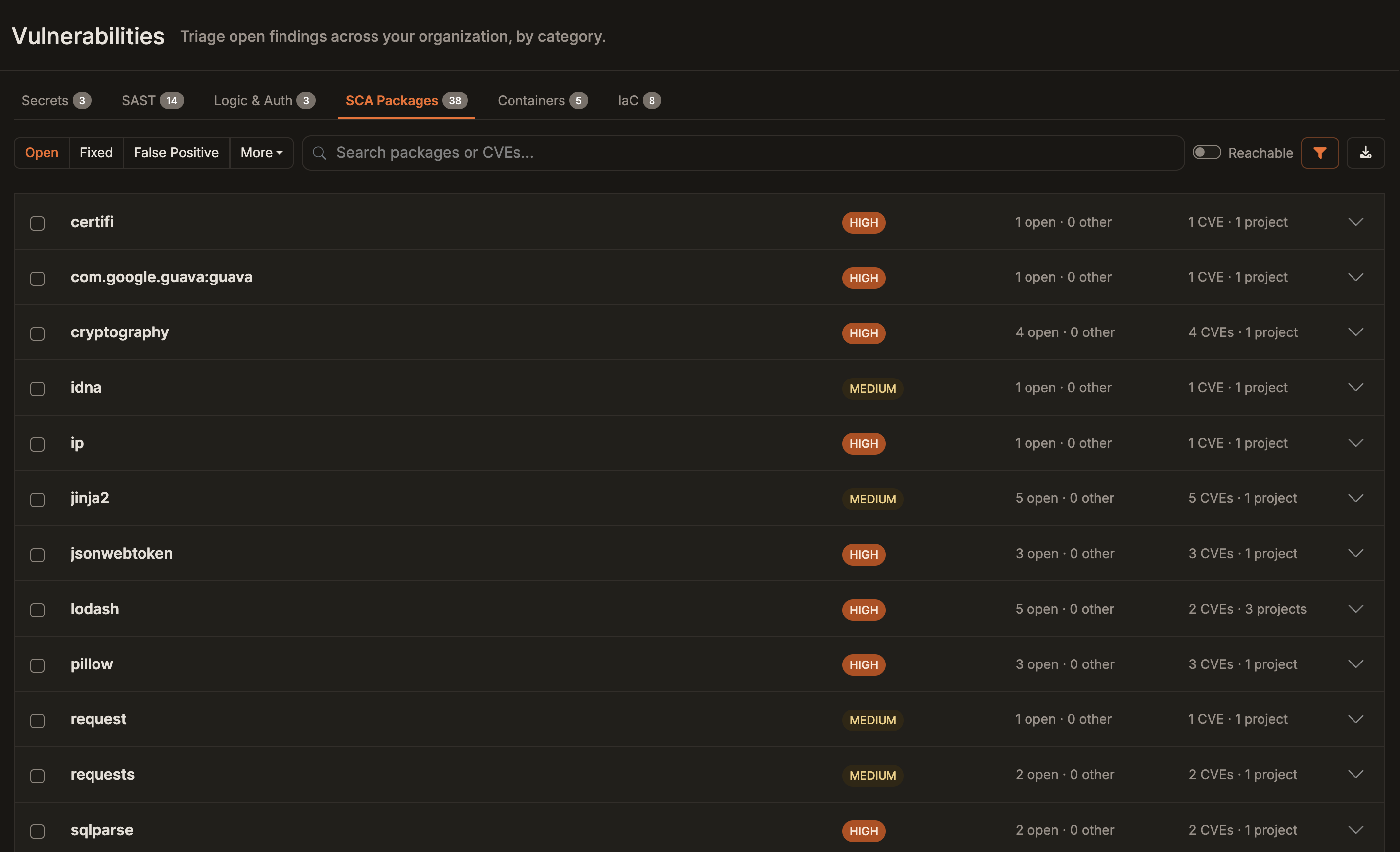Click the Vulnerabilities page heading
Viewport: 1400px width, 852px height.
88,36
